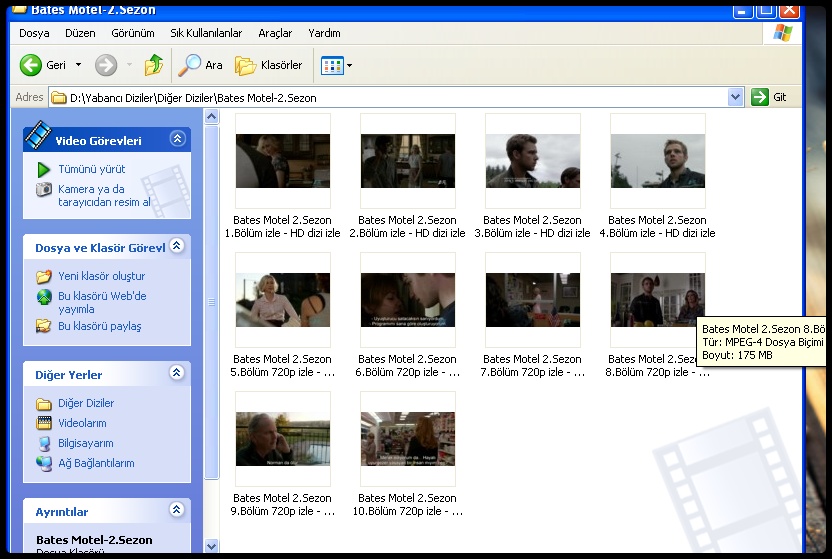Viewport: 832px width, 559px height.
Task: Open the Araçlar menu
Action: [275, 33]
